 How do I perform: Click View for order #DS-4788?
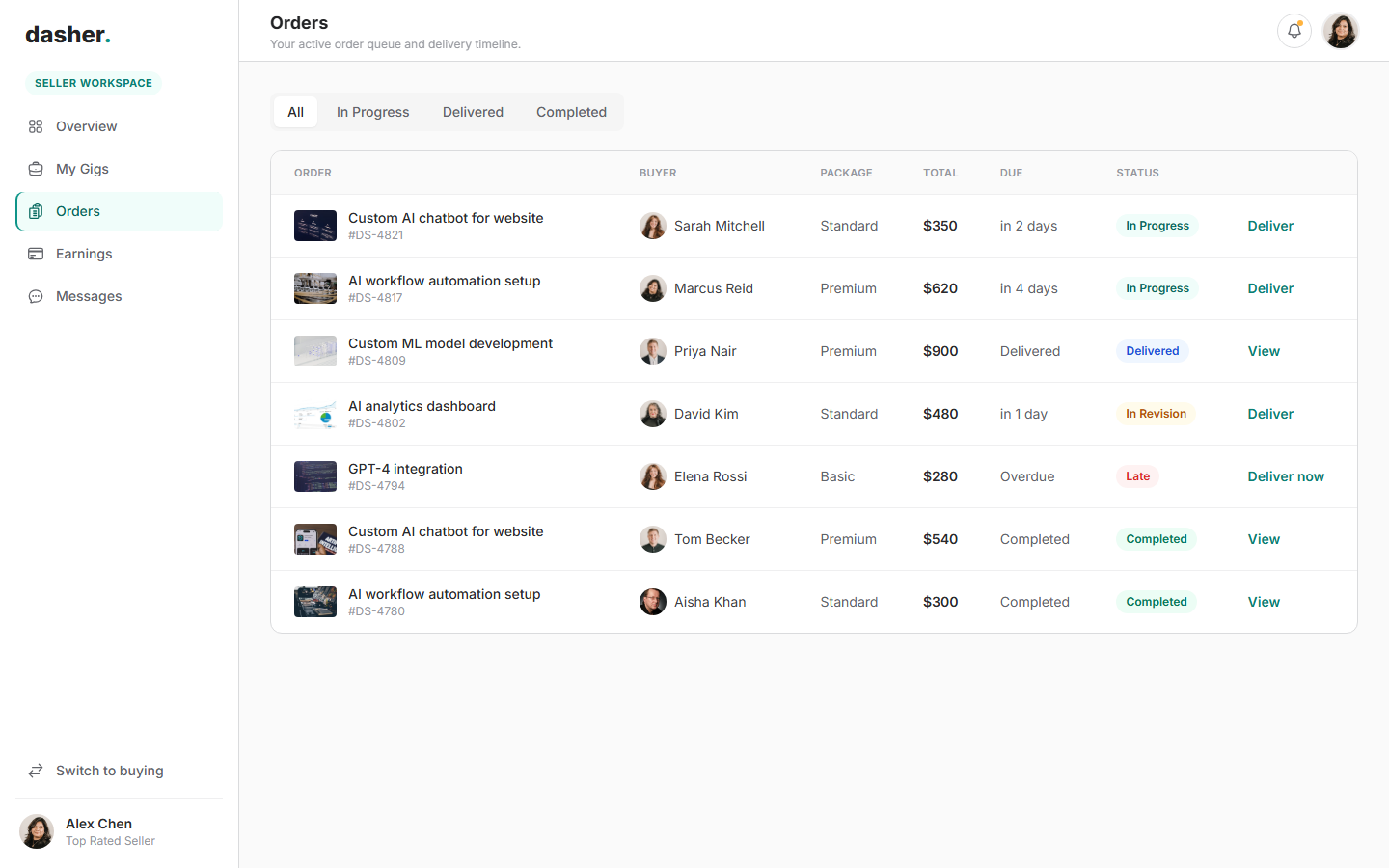coord(1264,539)
